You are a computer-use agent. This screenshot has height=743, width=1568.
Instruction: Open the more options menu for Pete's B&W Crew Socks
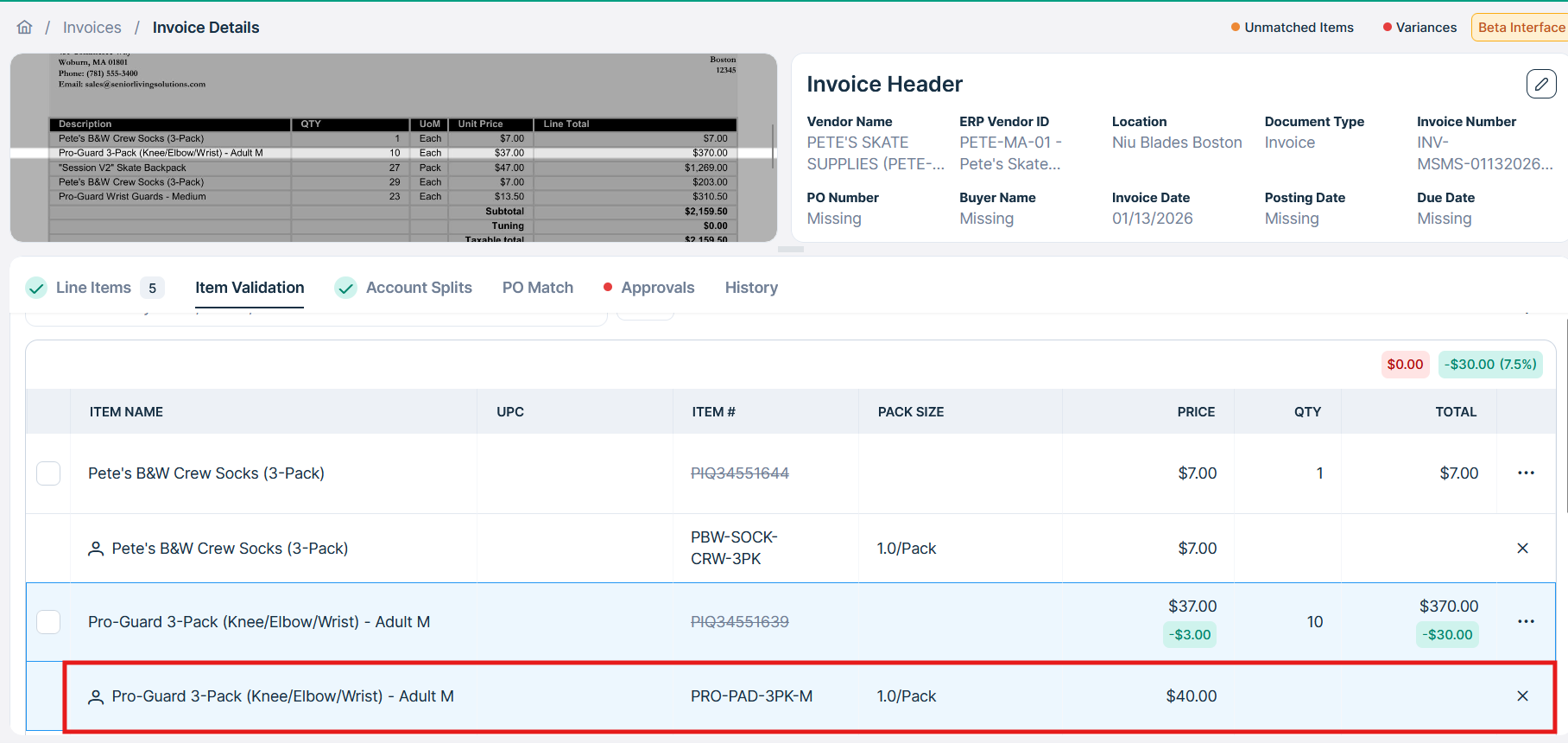1526,473
